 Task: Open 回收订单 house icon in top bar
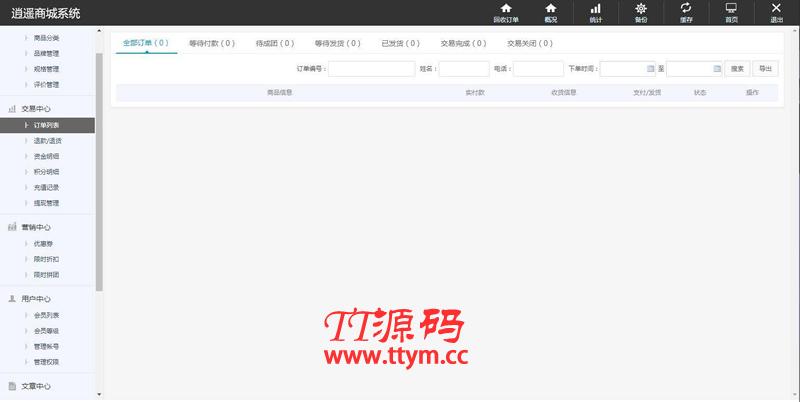[506, 8]
